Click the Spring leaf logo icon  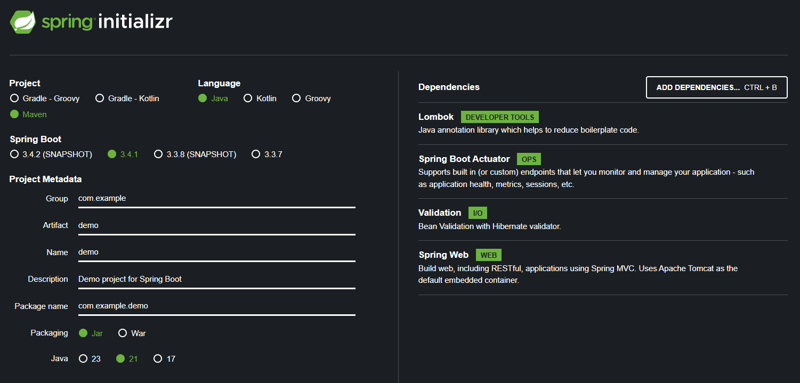tap(23, 22)
